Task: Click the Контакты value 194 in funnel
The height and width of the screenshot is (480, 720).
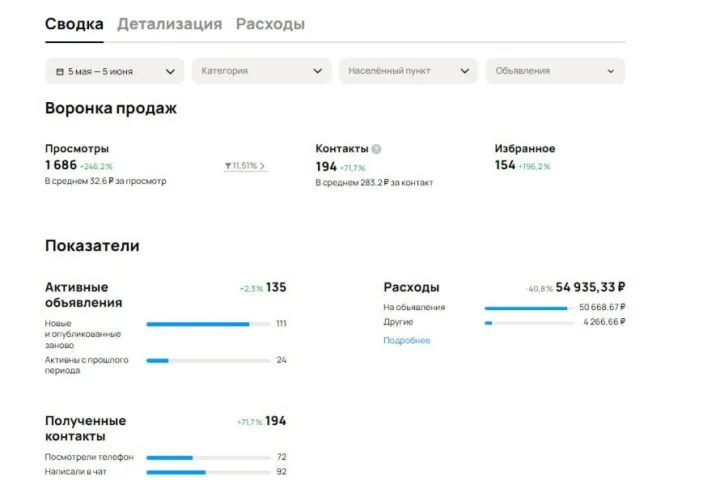Action: (326, 167)
